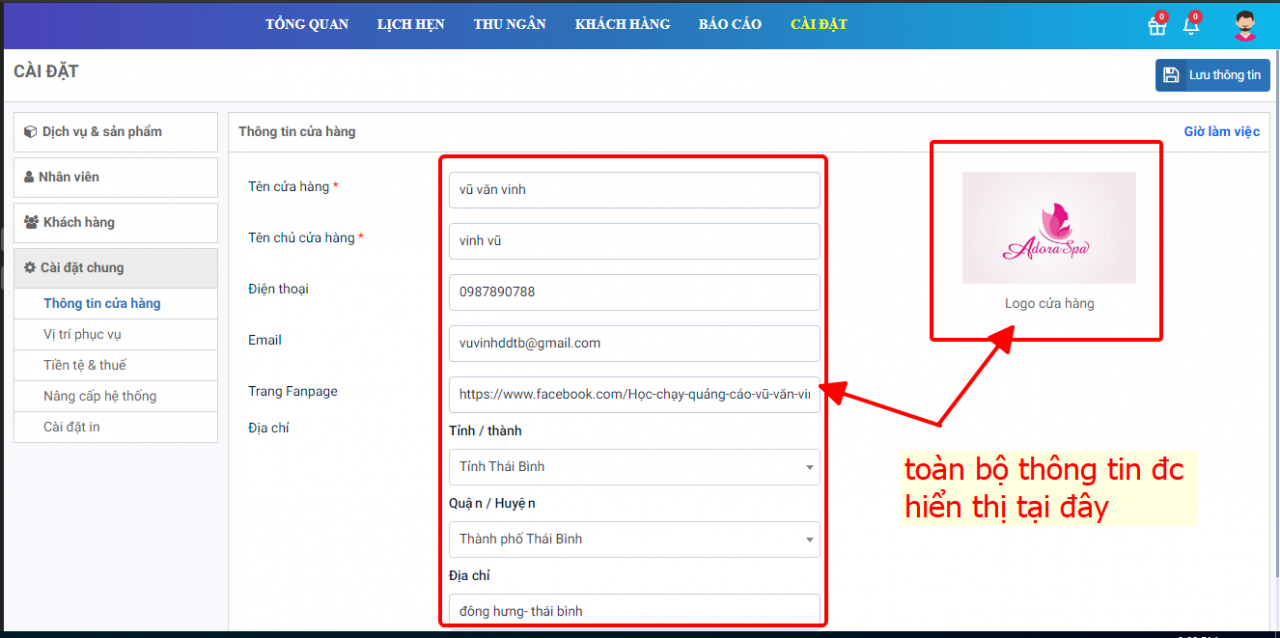Viewport: 1280px width, 638px height.
Task: Open the user avatar profile icon
Action: (x=1245, y=25)
